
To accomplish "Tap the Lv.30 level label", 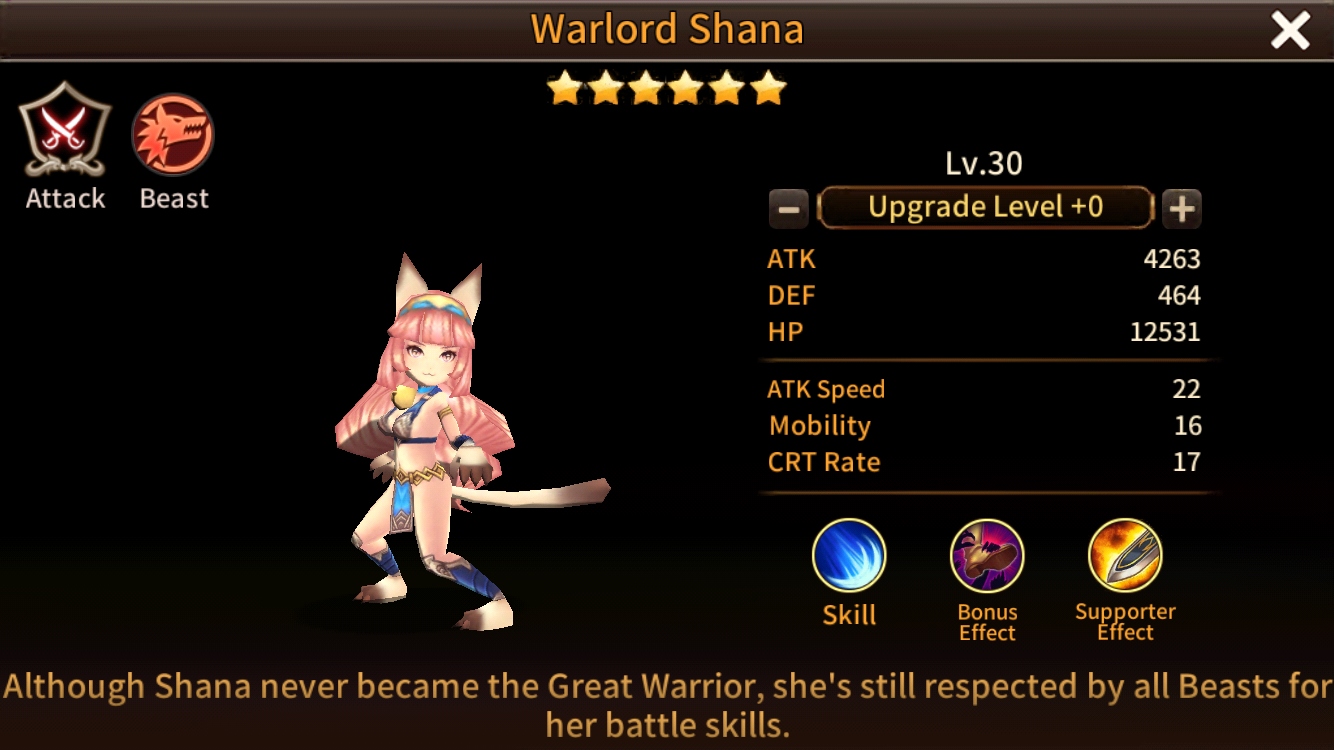I will (x=984, y=163).
